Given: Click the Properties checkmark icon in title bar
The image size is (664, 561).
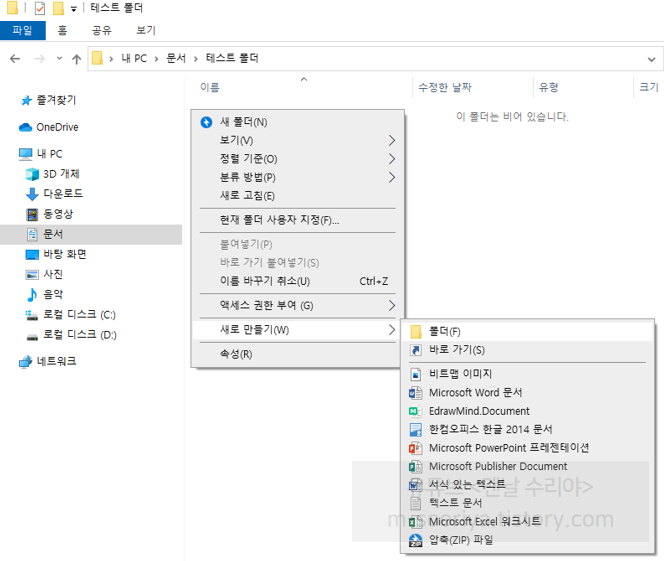Looking at the screenshot, I should [x=39, y=8].
